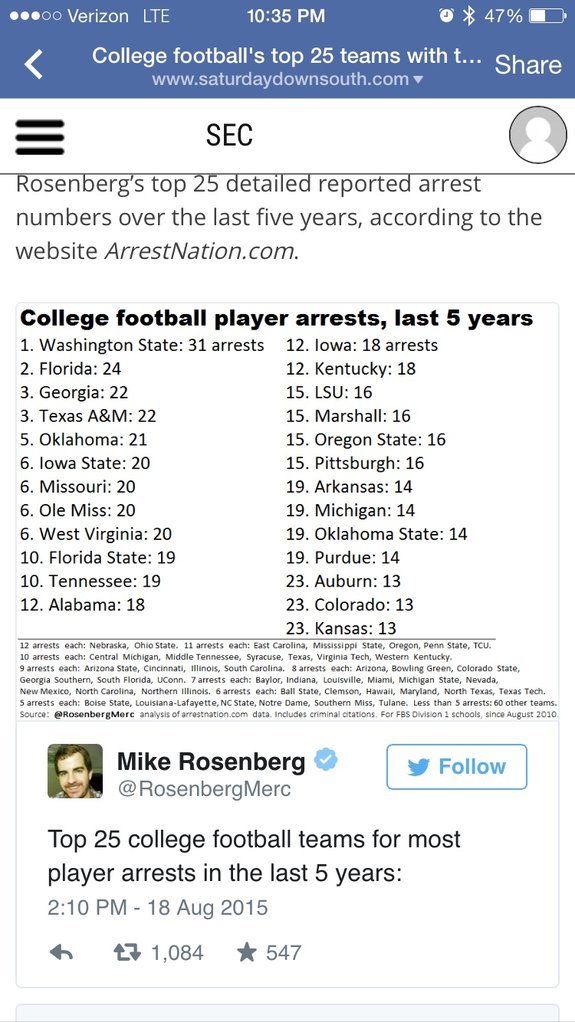Open the user profile avatar icon

[x=538, y=135]
